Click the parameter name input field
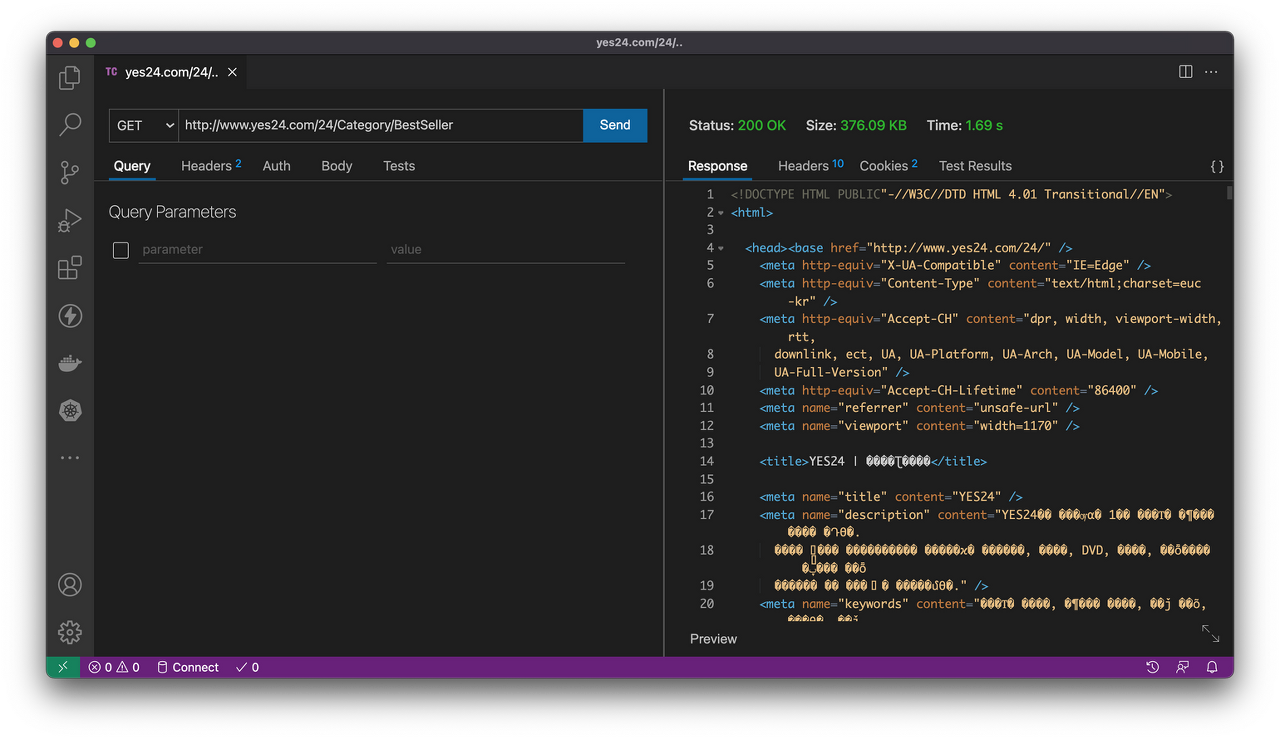Screen dimensions: 1280x739 (x=258, y=250)
